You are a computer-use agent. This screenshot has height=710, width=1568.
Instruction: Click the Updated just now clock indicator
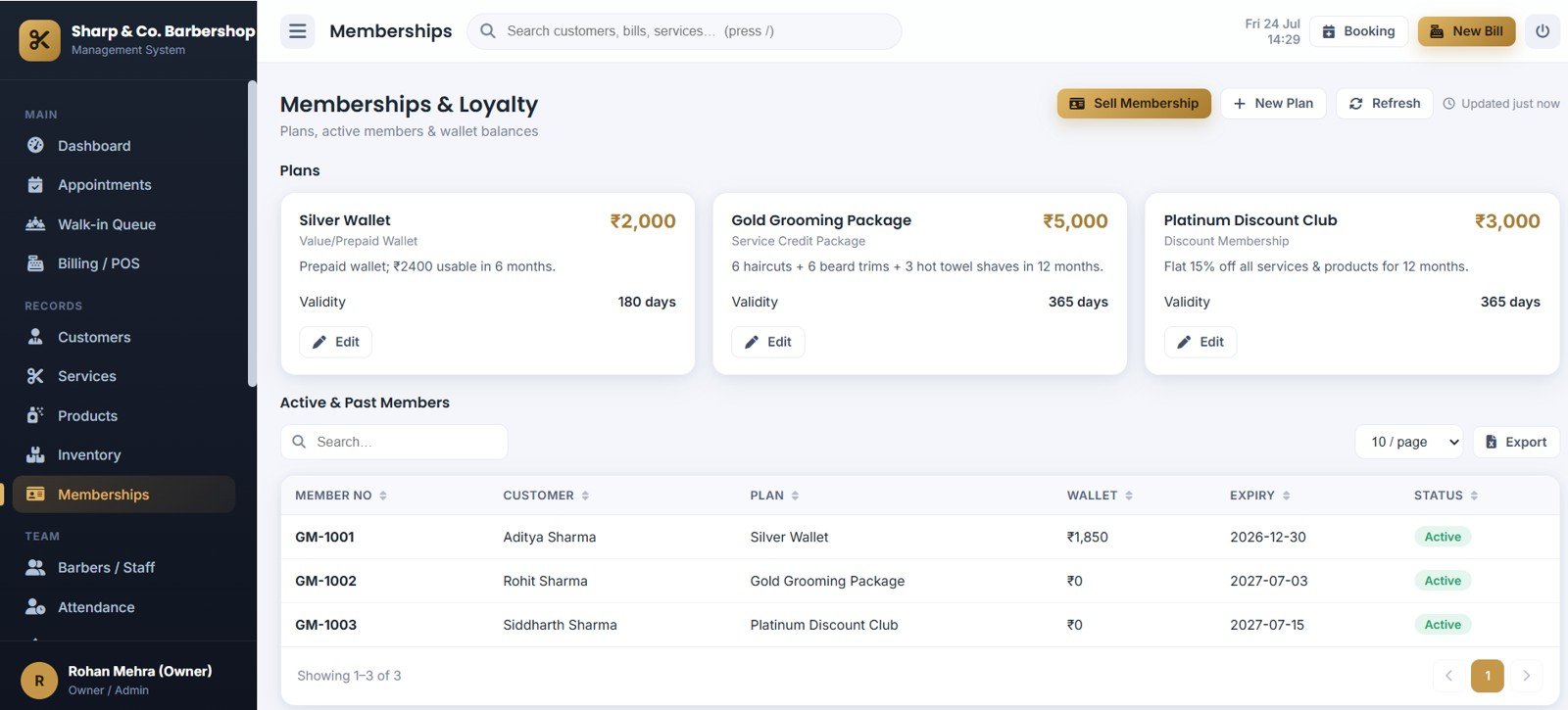(x=1500, y=103)
